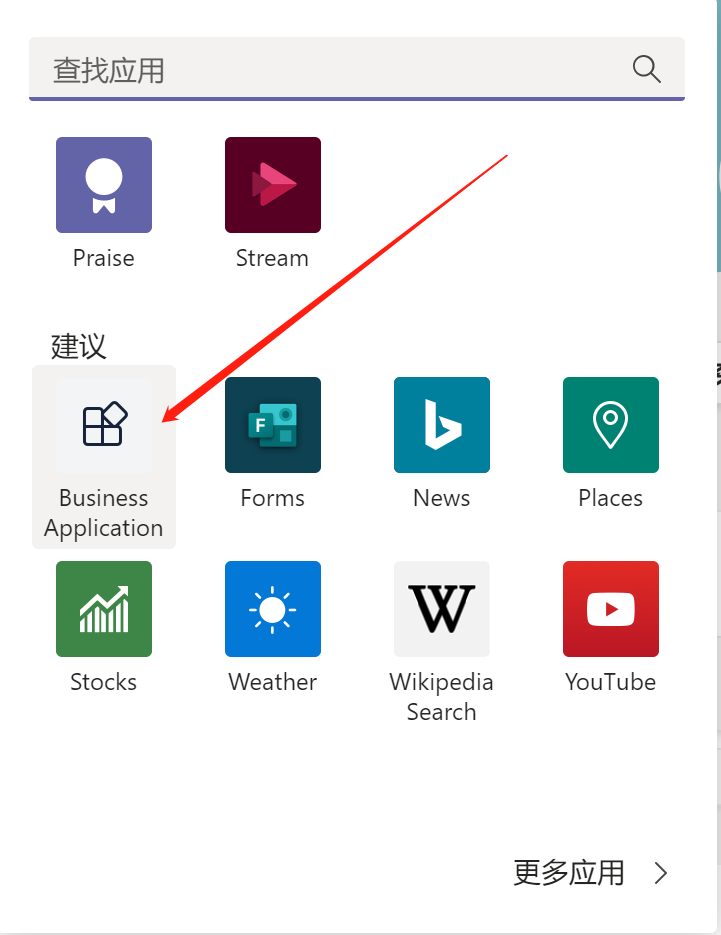The image size is (721, 935).
Task: Open the Forms app icon
Action: pyautogui.click(x=273, y=425)
